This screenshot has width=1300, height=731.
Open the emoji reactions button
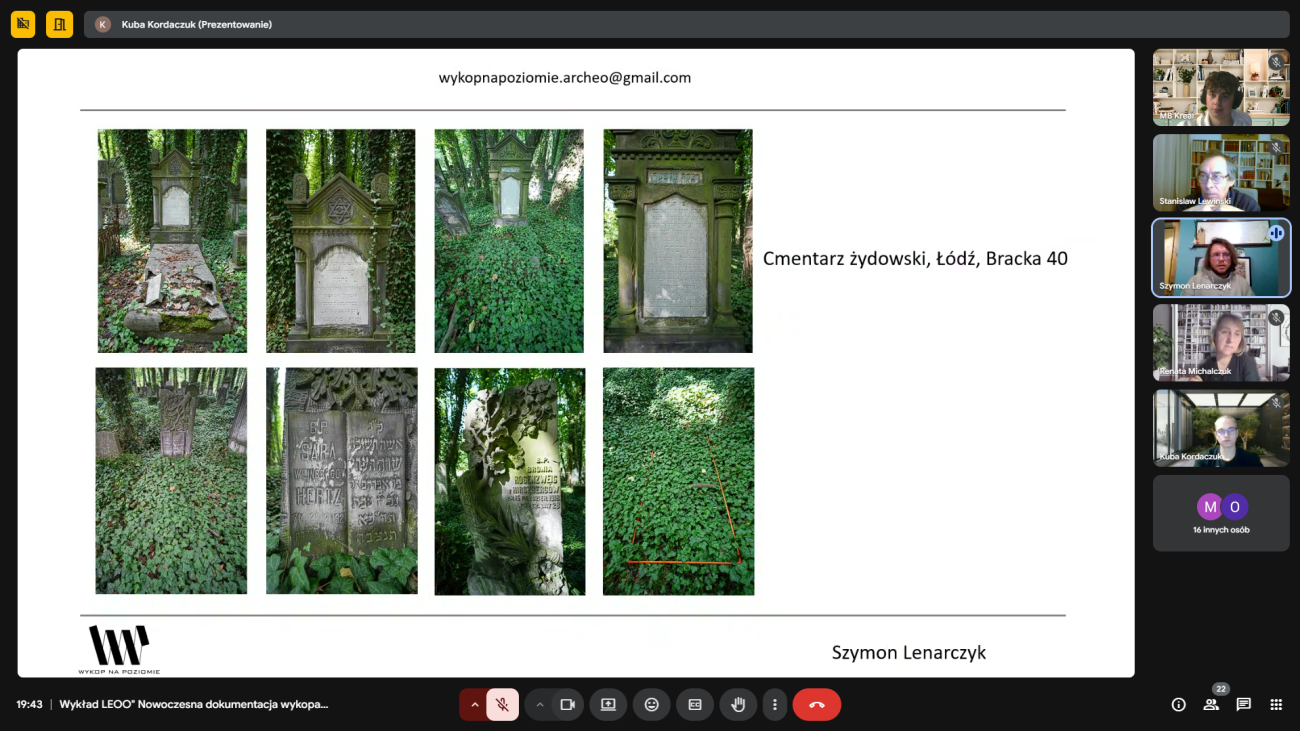tap(651, 705)
